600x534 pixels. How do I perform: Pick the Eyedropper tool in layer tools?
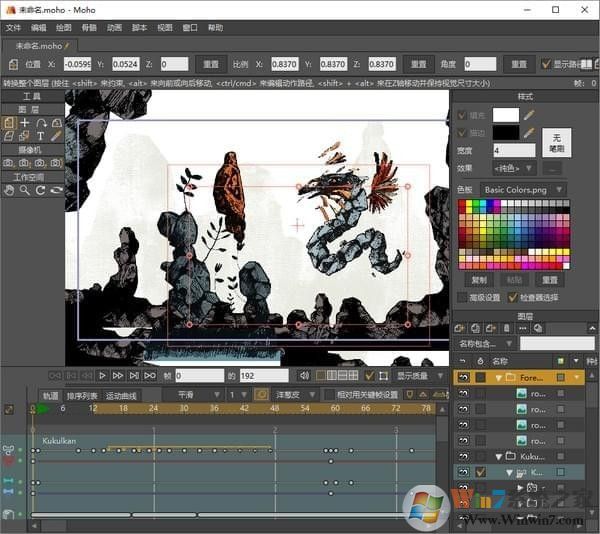point(57,136)
